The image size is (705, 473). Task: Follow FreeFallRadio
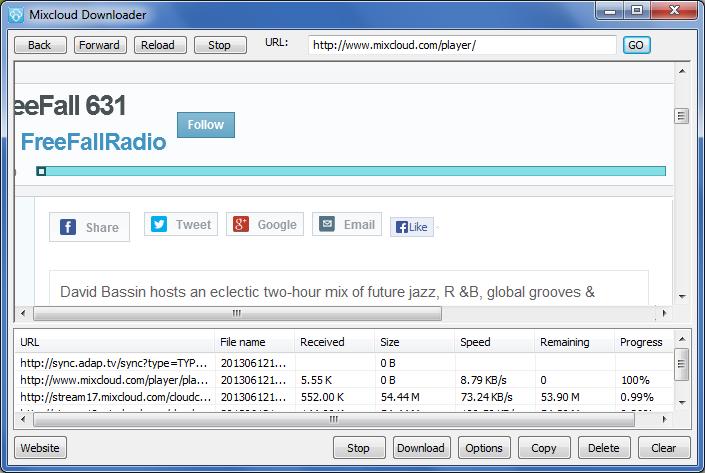click(206, 125)
